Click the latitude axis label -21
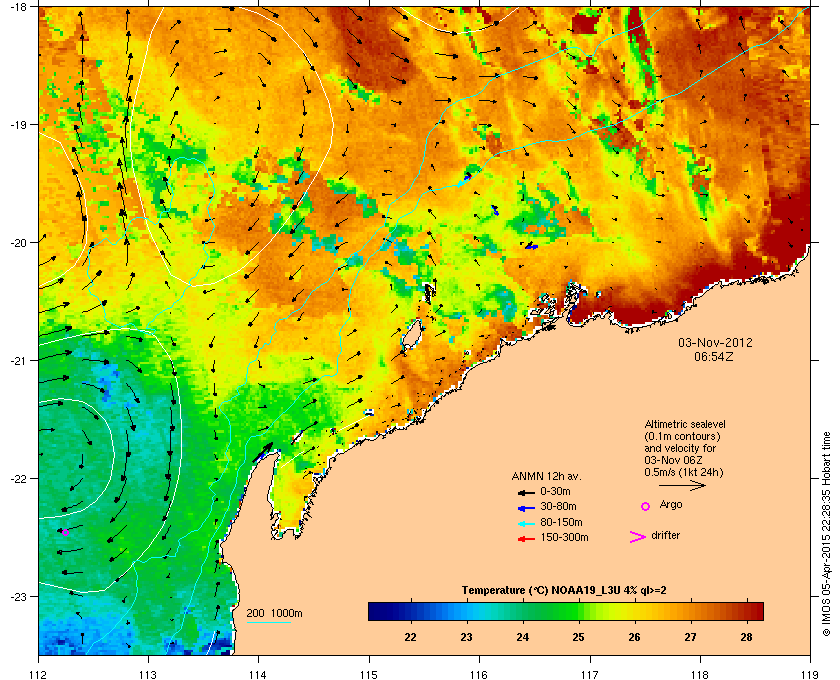 19,360
